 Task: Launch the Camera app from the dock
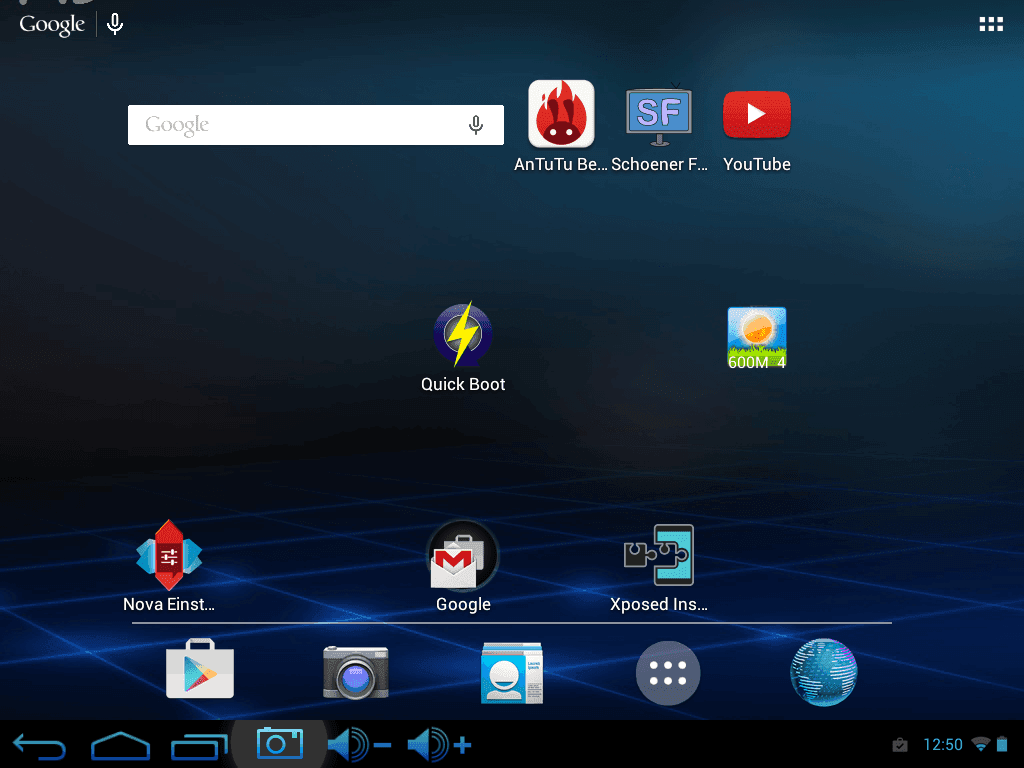[355, 672]
